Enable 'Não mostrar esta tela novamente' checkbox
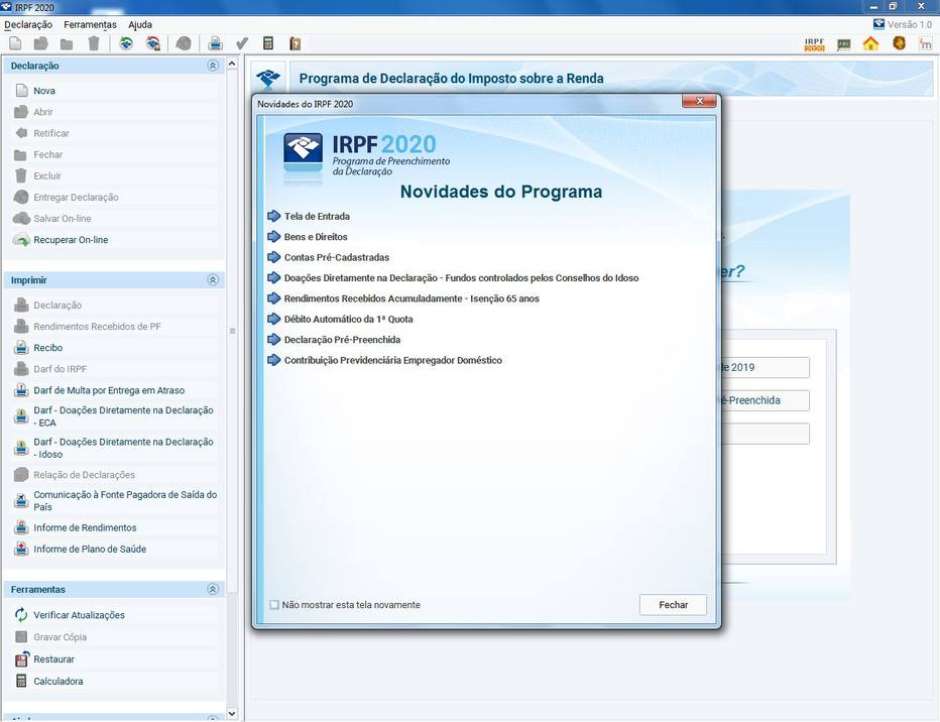Viewport: 940px width, 722px height. coord(275,605)
